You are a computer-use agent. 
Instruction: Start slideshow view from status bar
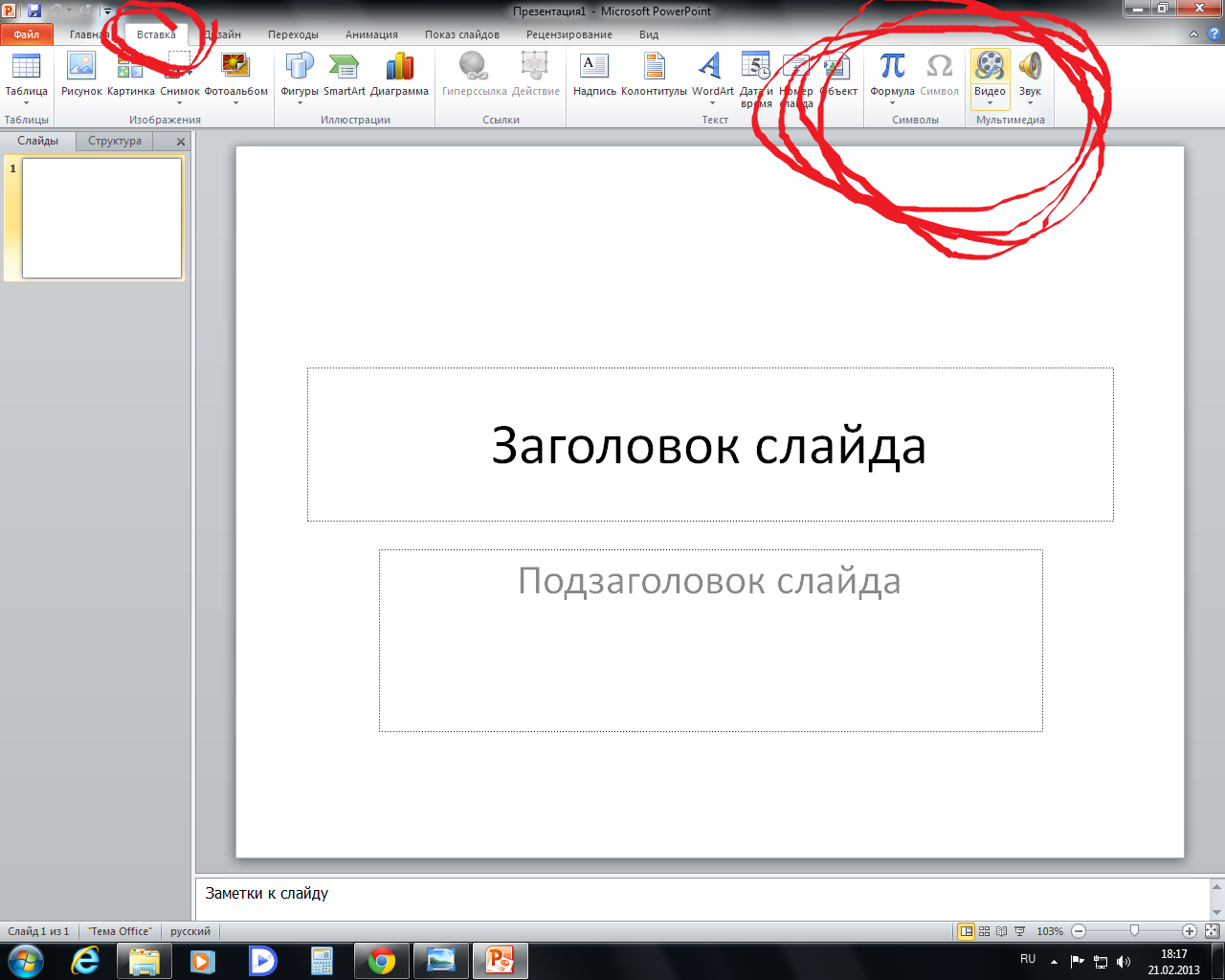click(1020, 931)
